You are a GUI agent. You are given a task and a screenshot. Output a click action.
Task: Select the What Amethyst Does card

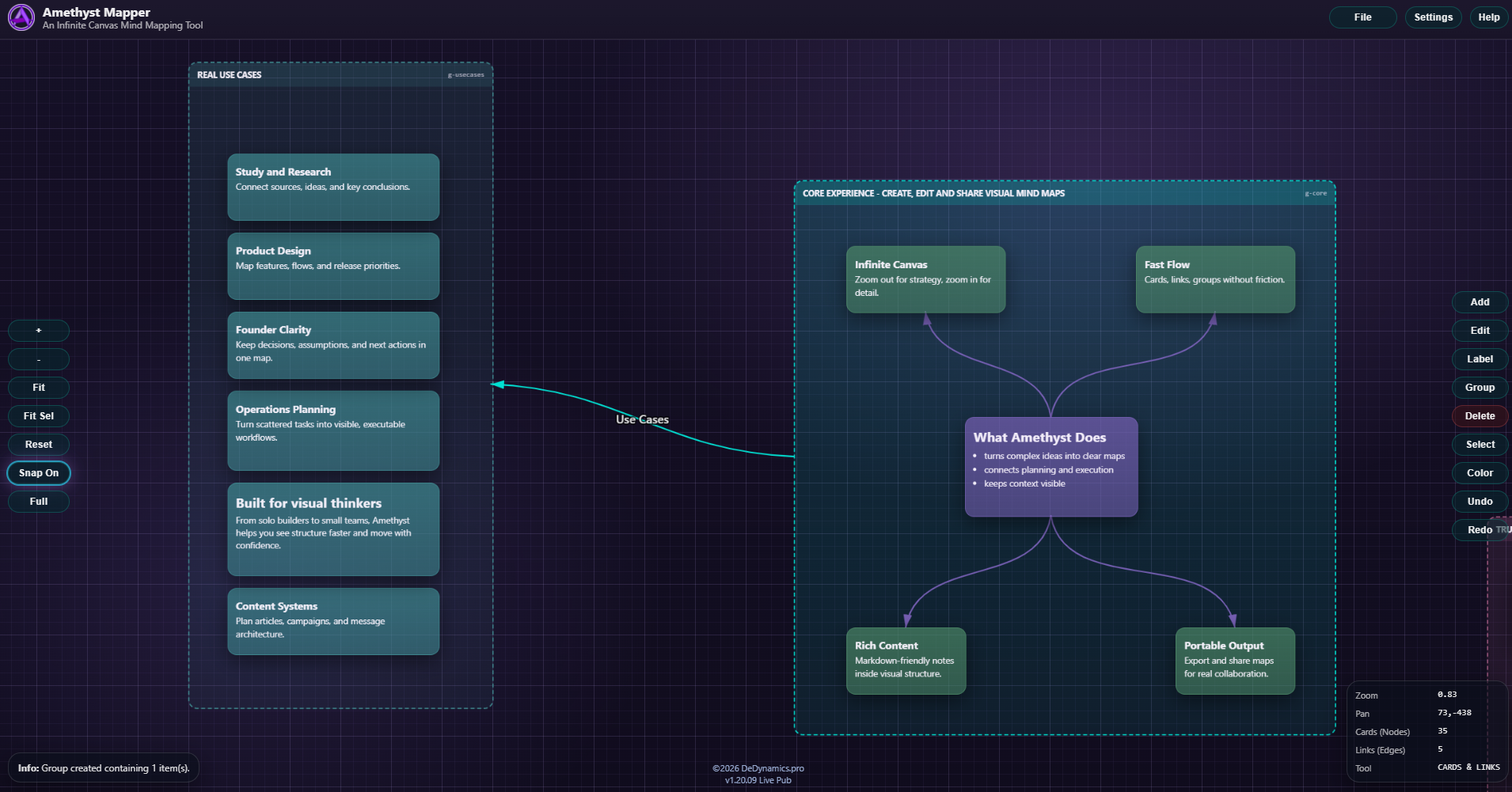tap(1050, 467)
